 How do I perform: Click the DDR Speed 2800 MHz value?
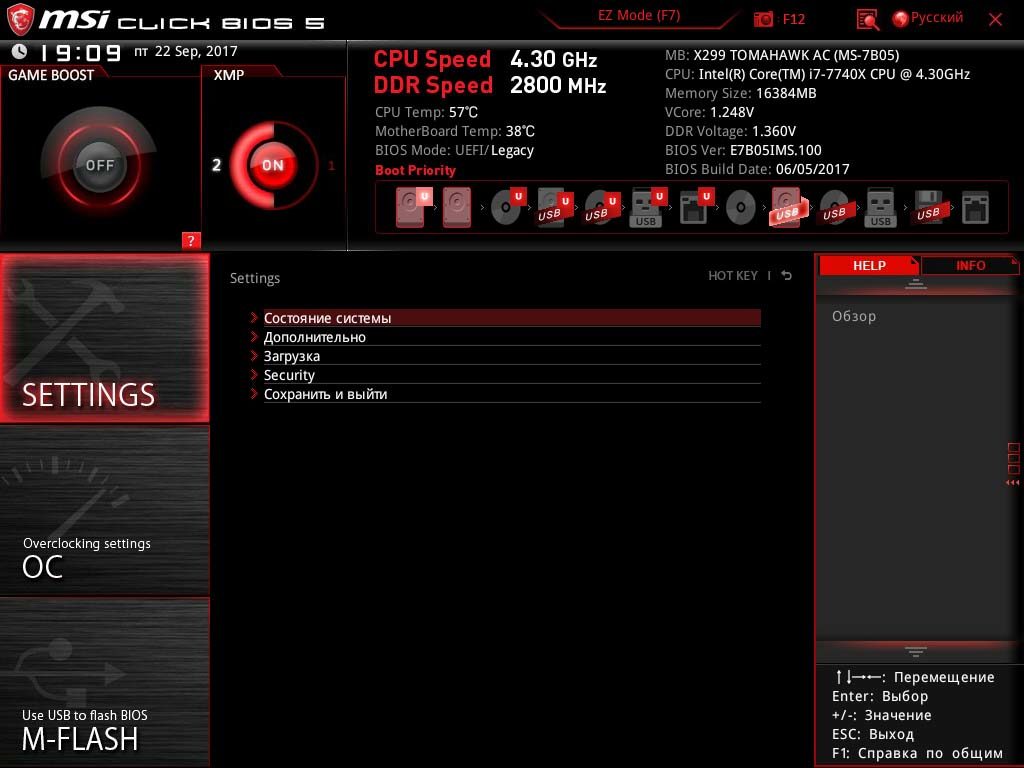[x=558, y=86]
